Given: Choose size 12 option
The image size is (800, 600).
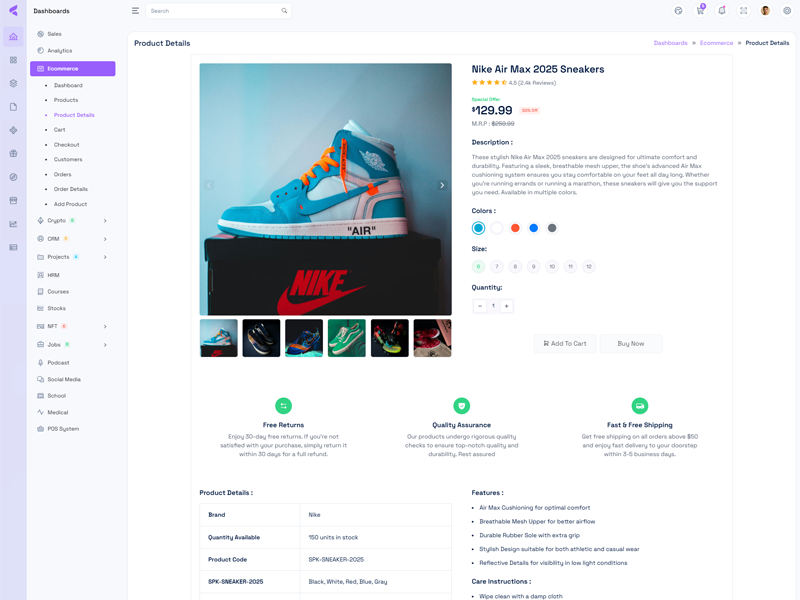Looking at the screenshot, I should click(x=589, y=266).
